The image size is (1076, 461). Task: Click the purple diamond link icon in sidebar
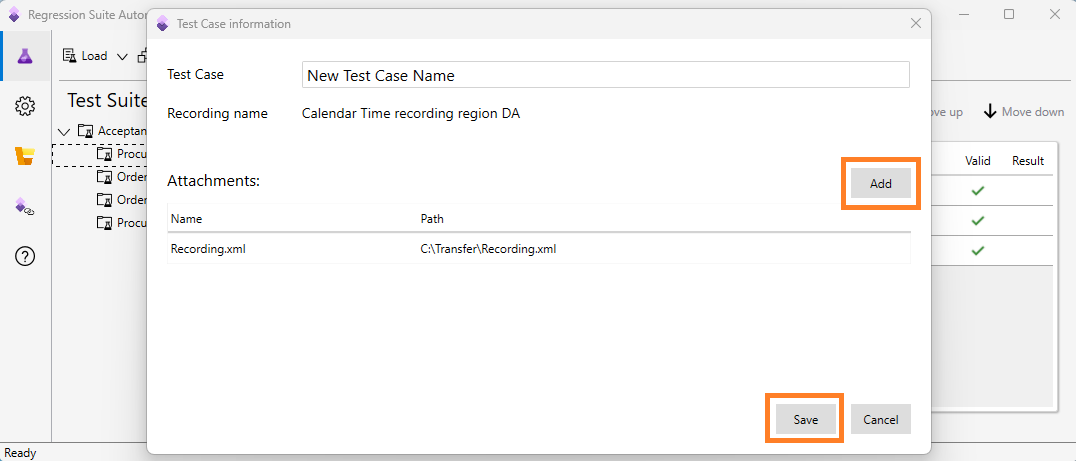click(25, 207)
